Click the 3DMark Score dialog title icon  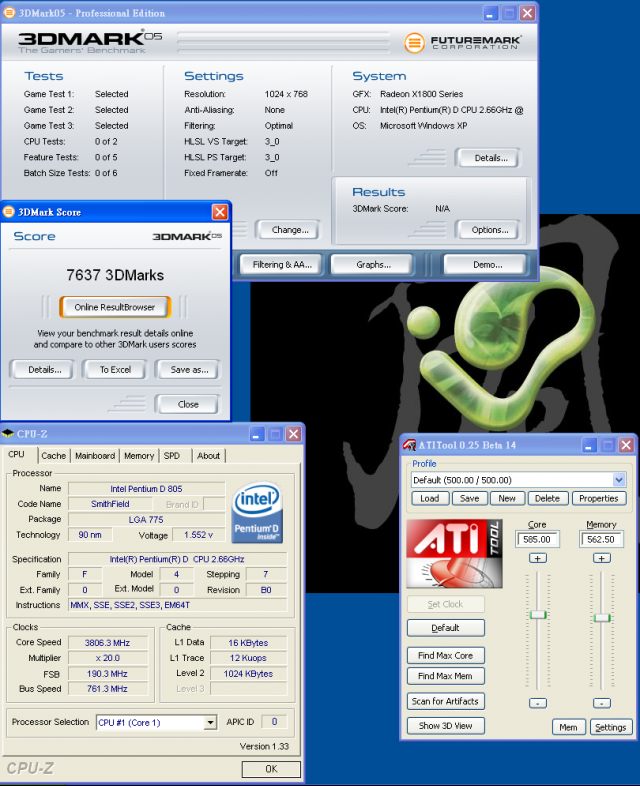(9, 212)
